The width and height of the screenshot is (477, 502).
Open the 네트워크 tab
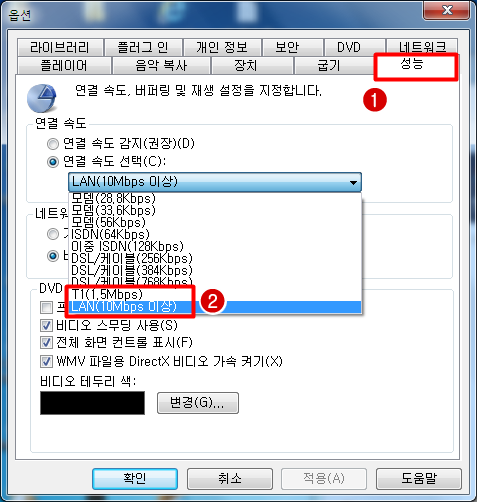[x=422, y=47]
